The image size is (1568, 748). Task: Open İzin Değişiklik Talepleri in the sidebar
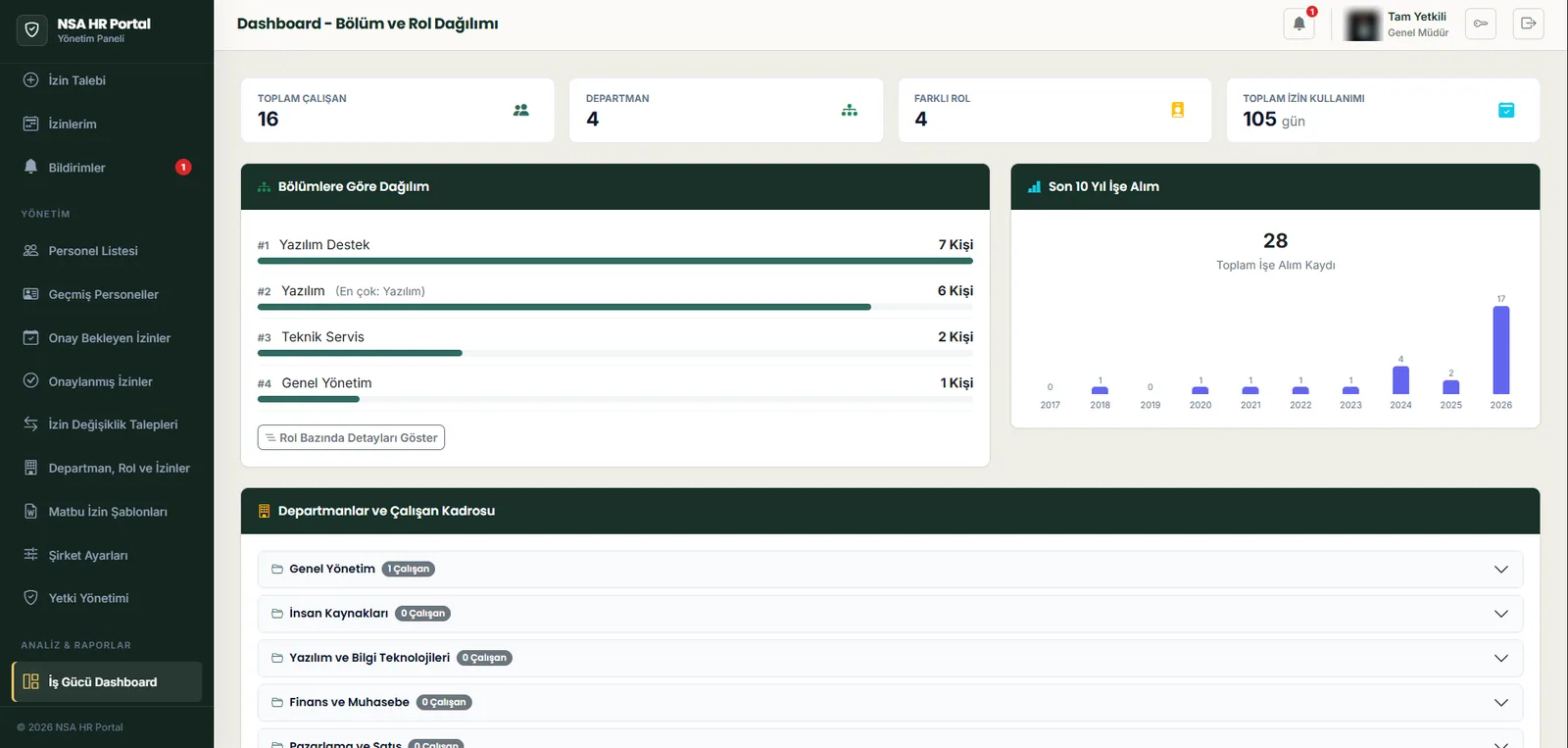(107, 424)
